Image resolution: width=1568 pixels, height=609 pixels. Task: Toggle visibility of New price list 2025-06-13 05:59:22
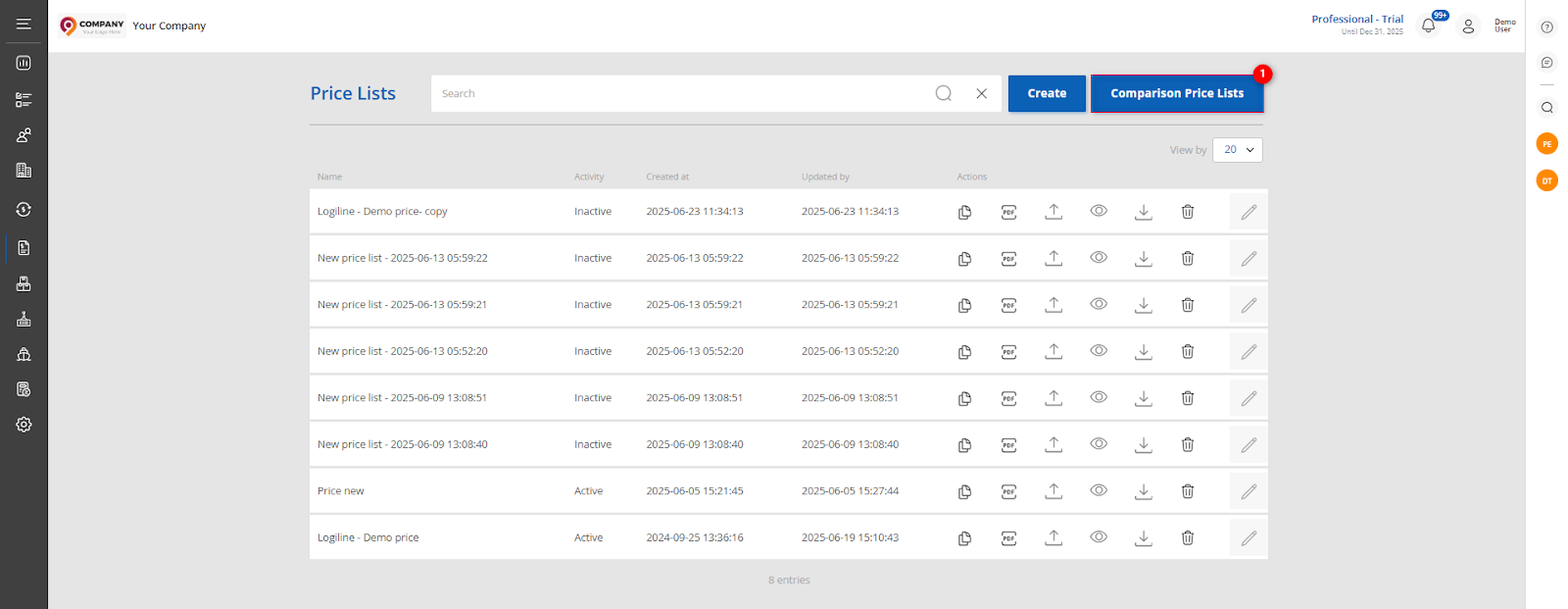pos(1099,257)
